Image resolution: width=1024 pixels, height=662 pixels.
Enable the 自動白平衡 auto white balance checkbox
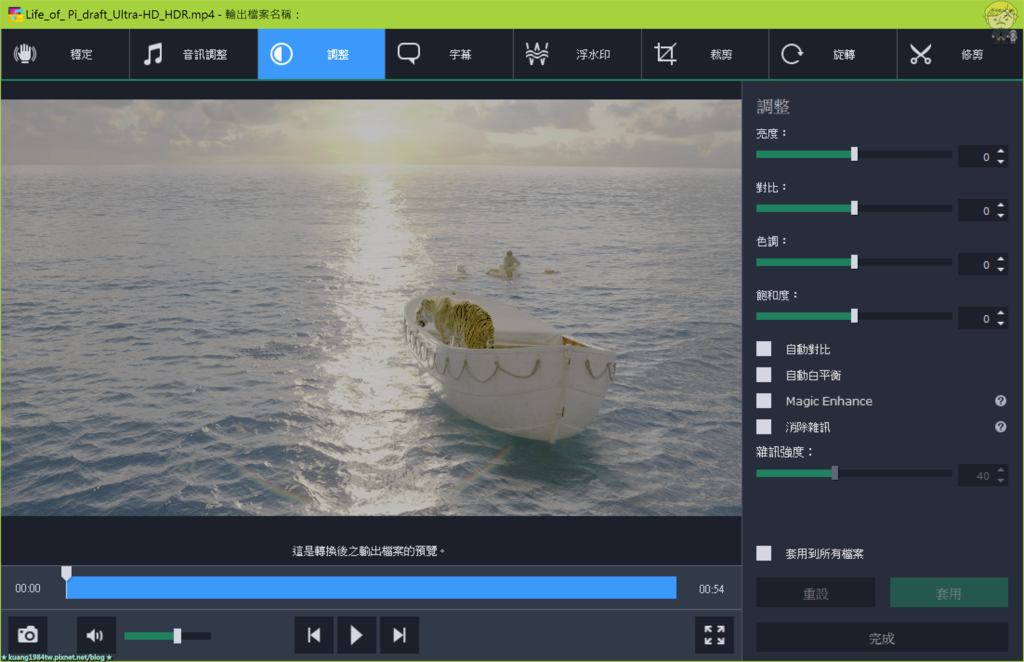click(x=763, y=375)
